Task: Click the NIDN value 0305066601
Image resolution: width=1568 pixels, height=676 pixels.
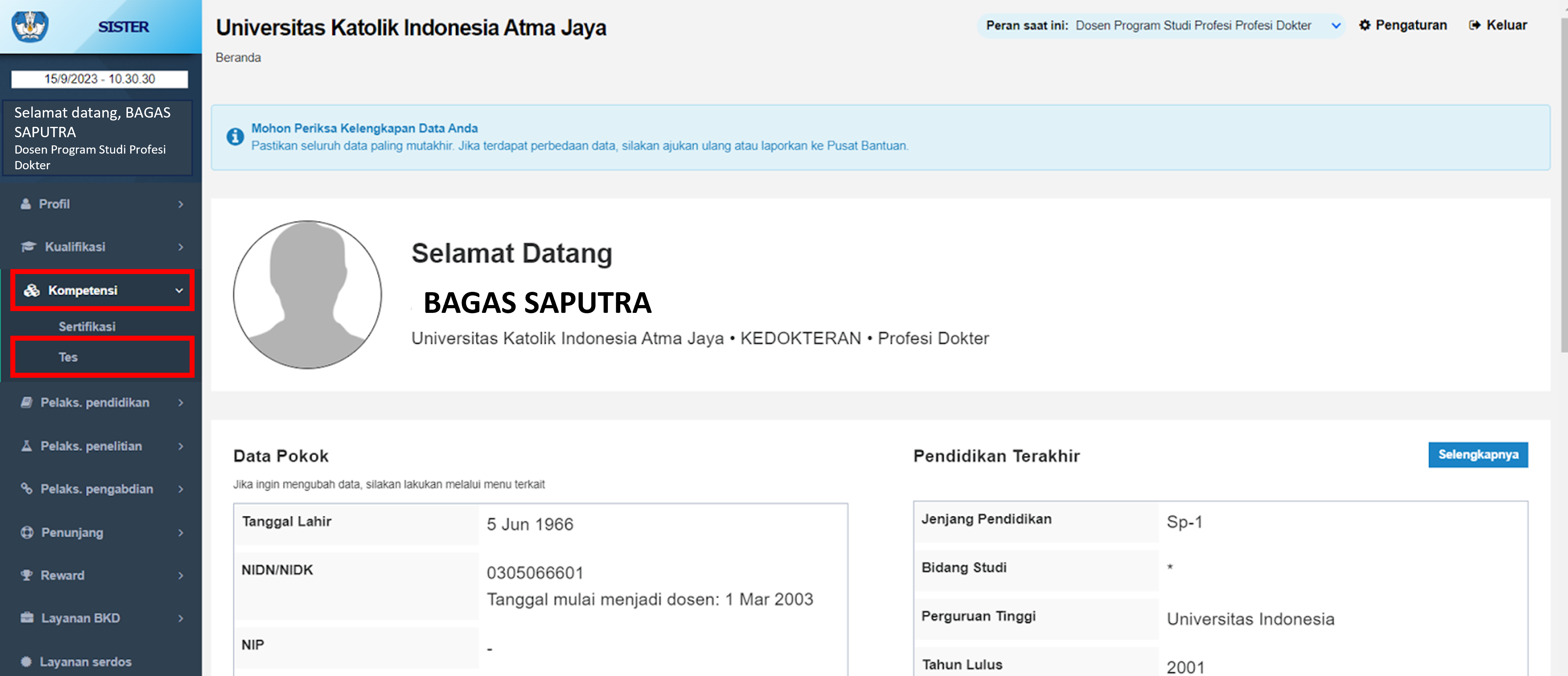Action: click(535, 573)
